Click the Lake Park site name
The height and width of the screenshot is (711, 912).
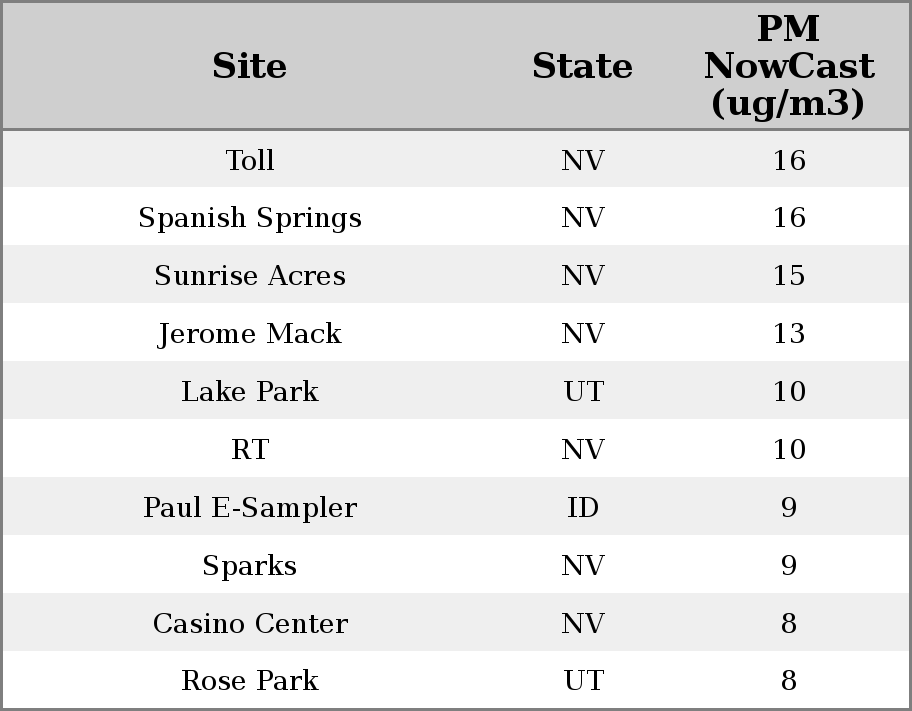pyautogui.click(x=250, y=392)
